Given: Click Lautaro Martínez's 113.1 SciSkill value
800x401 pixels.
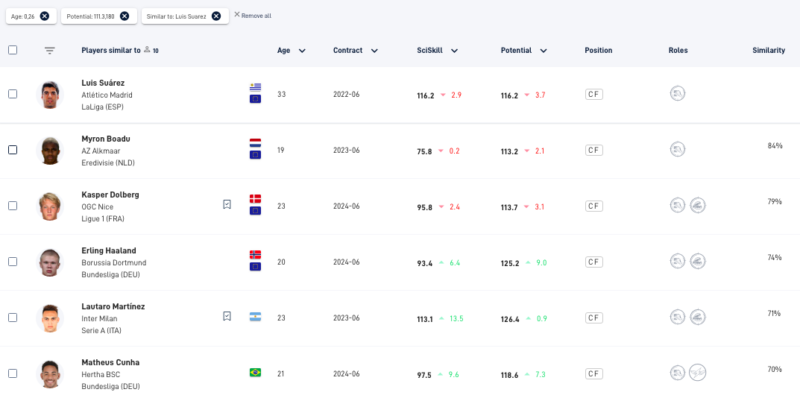Looking at the screenshot, I should [425, 319].
